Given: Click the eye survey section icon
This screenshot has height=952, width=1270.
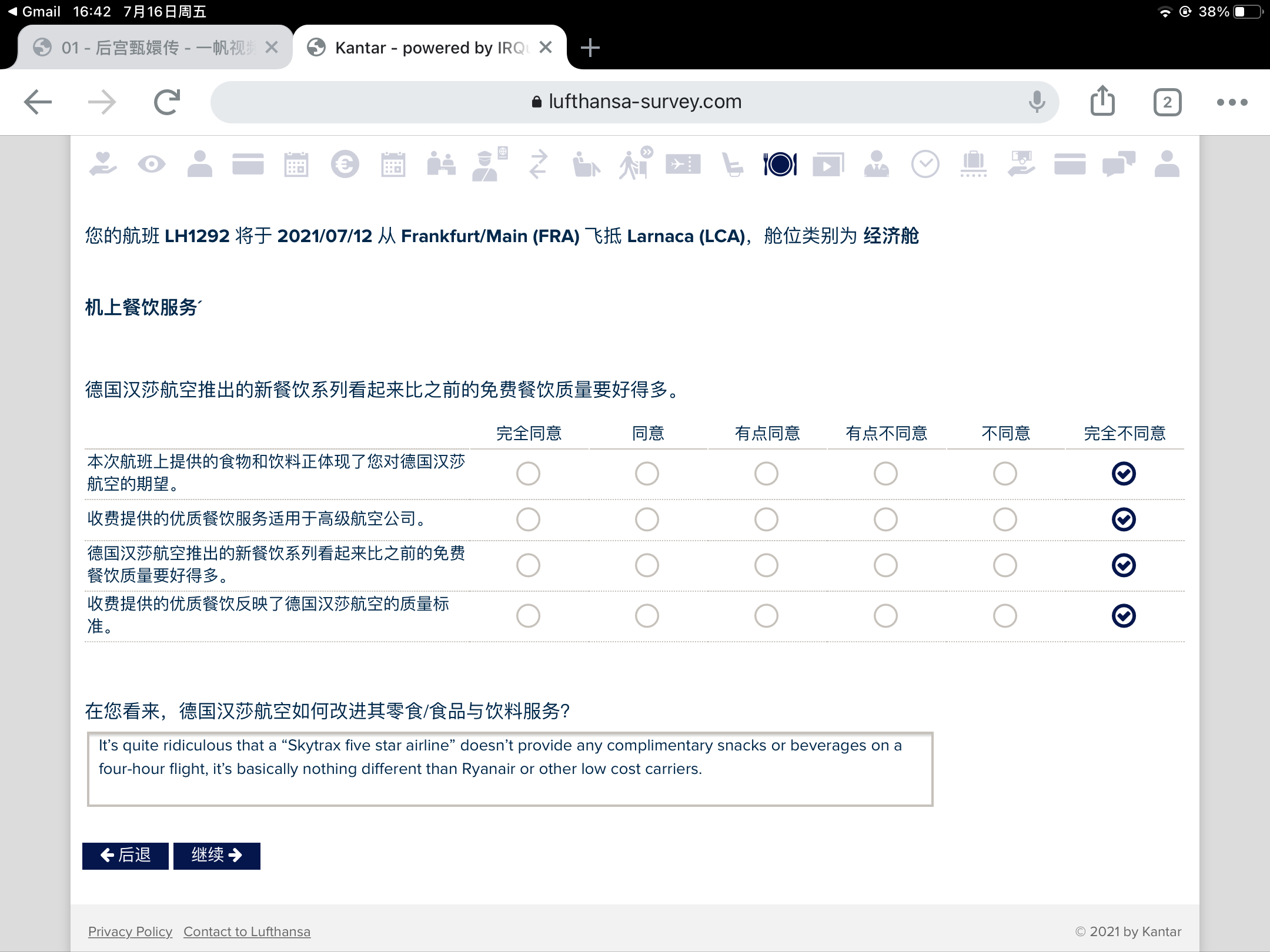Looking at the screenshot, I should click(152, 164).
